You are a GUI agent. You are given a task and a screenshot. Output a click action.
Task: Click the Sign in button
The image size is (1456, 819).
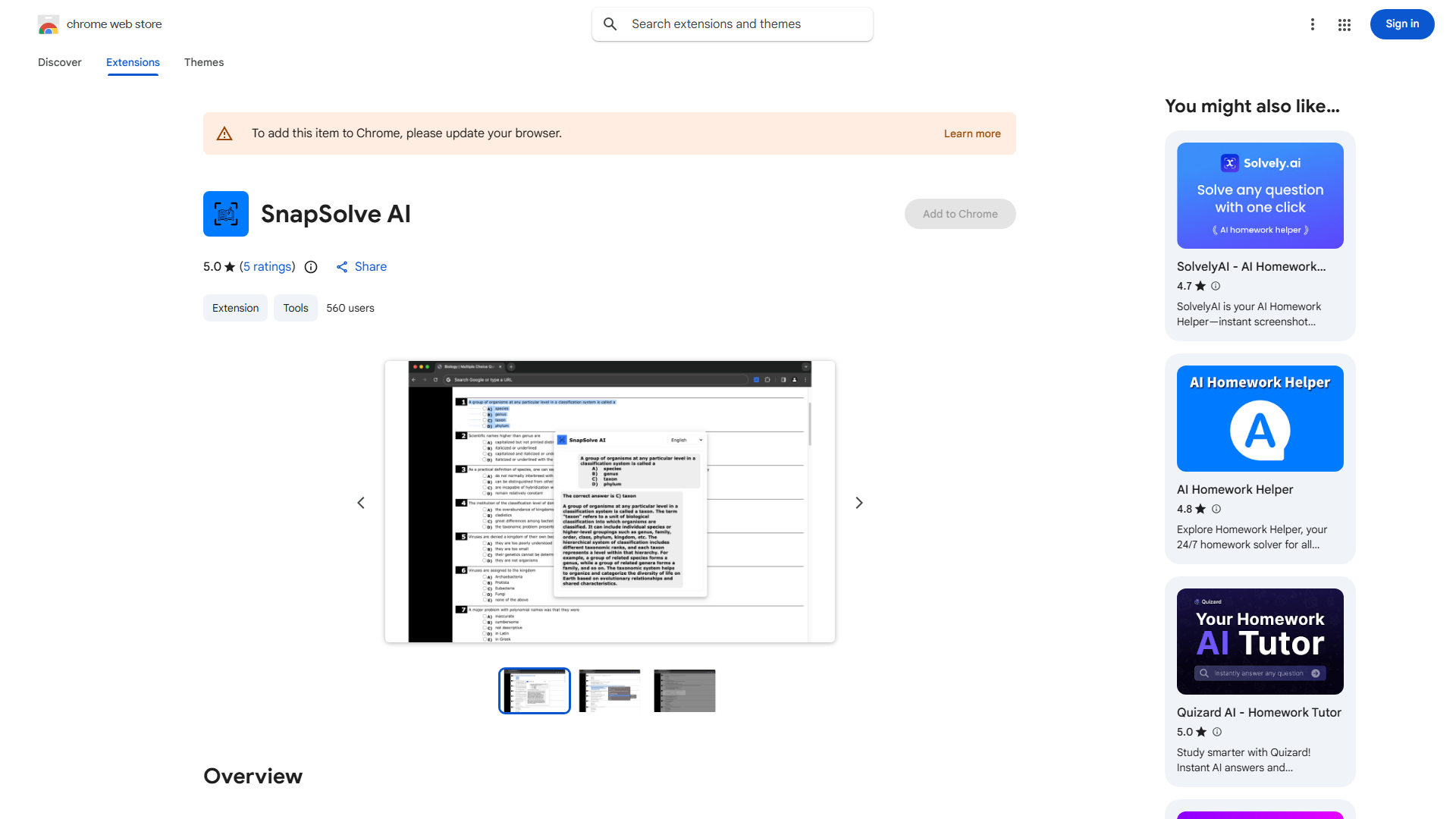1401,24
